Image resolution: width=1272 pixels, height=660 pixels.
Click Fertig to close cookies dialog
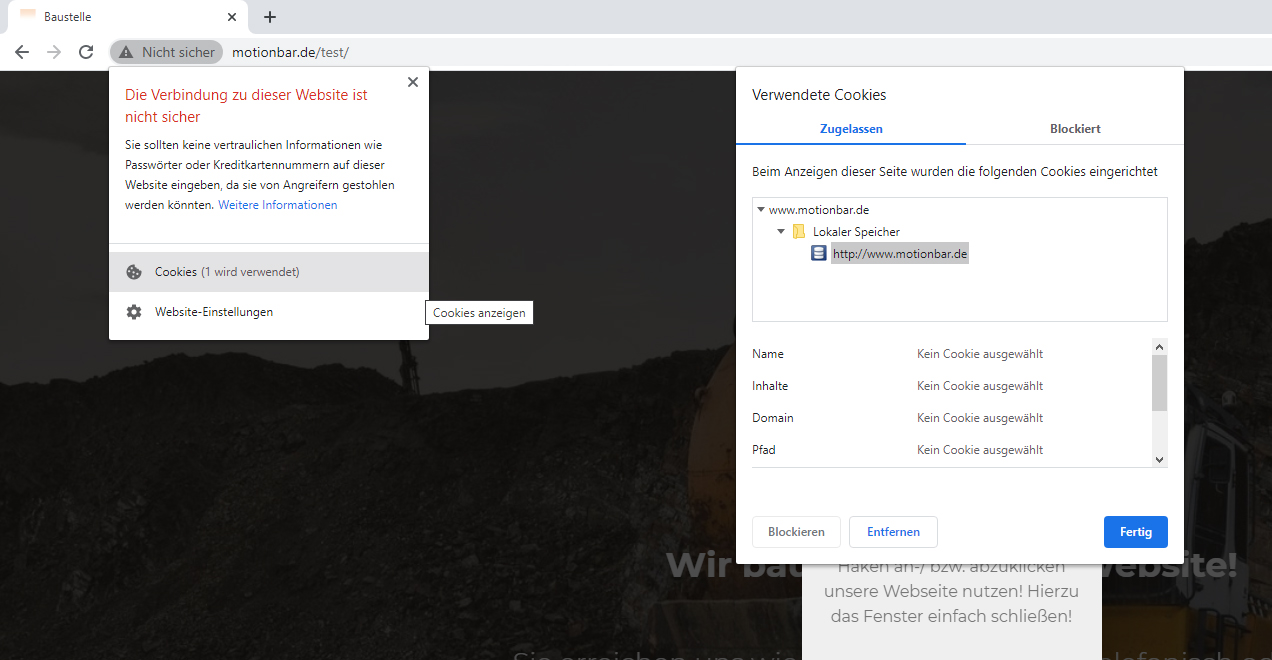(x=1135, y=532)
